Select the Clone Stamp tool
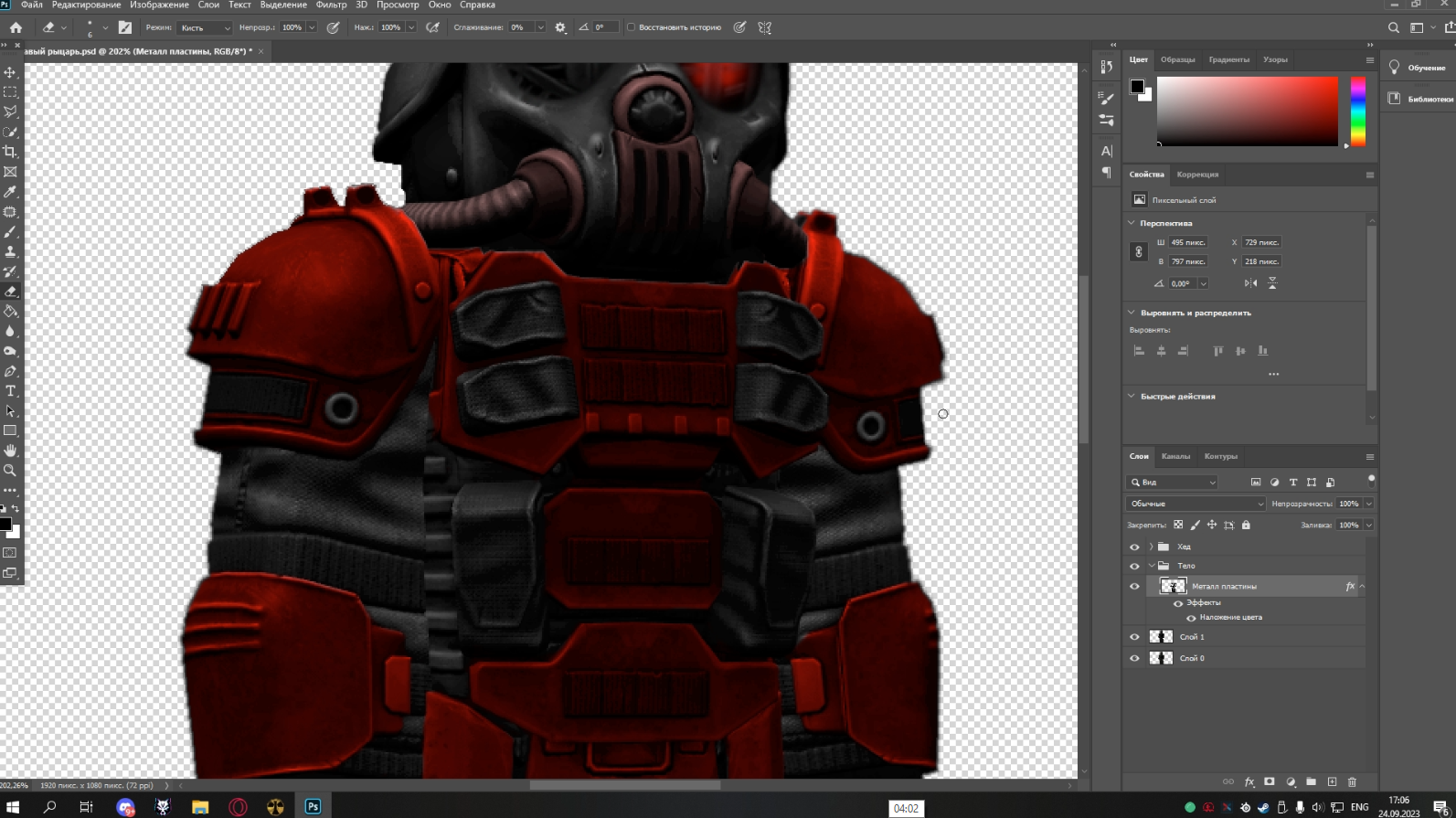The height and width of the screenshot is (818, 1456). 10,251
